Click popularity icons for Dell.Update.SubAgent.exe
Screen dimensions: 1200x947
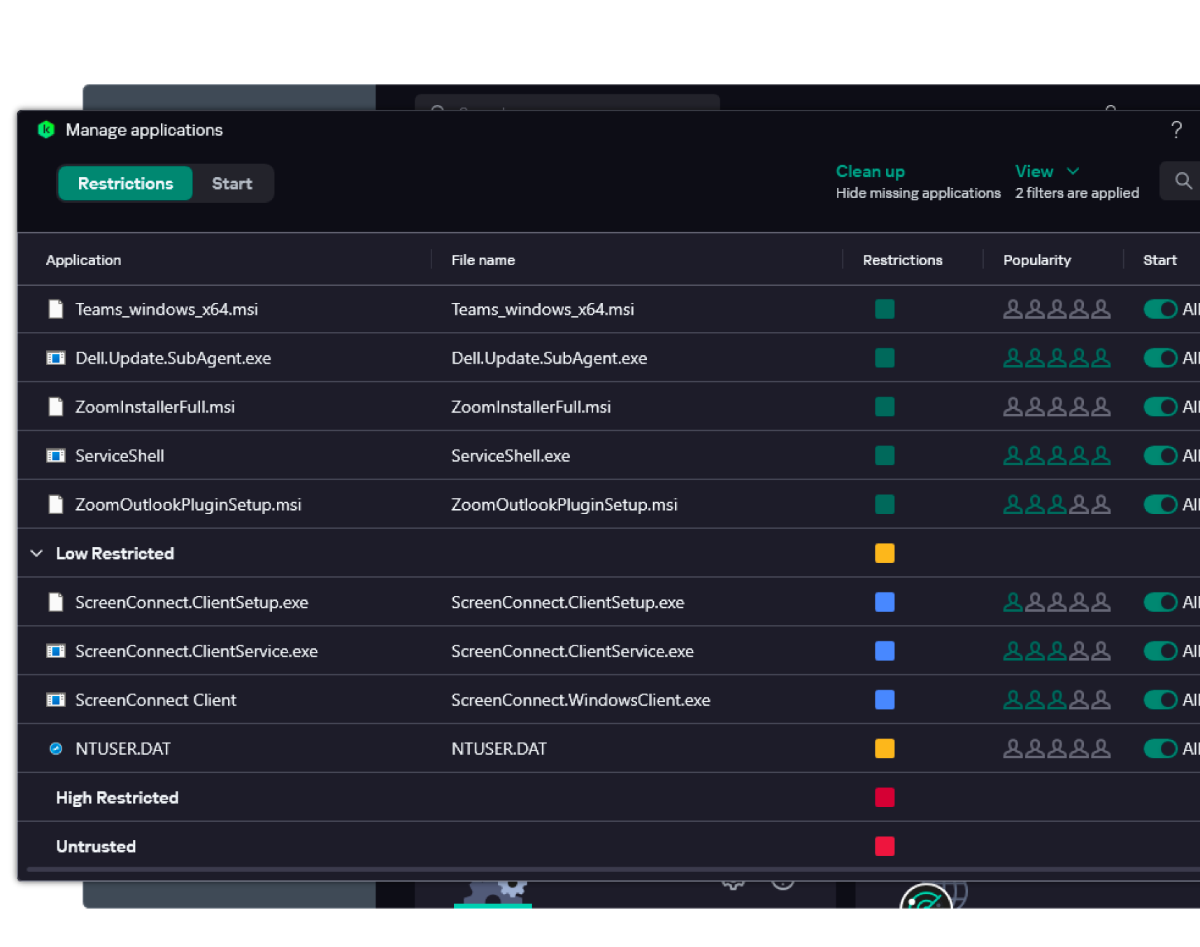pos(1057,358)
